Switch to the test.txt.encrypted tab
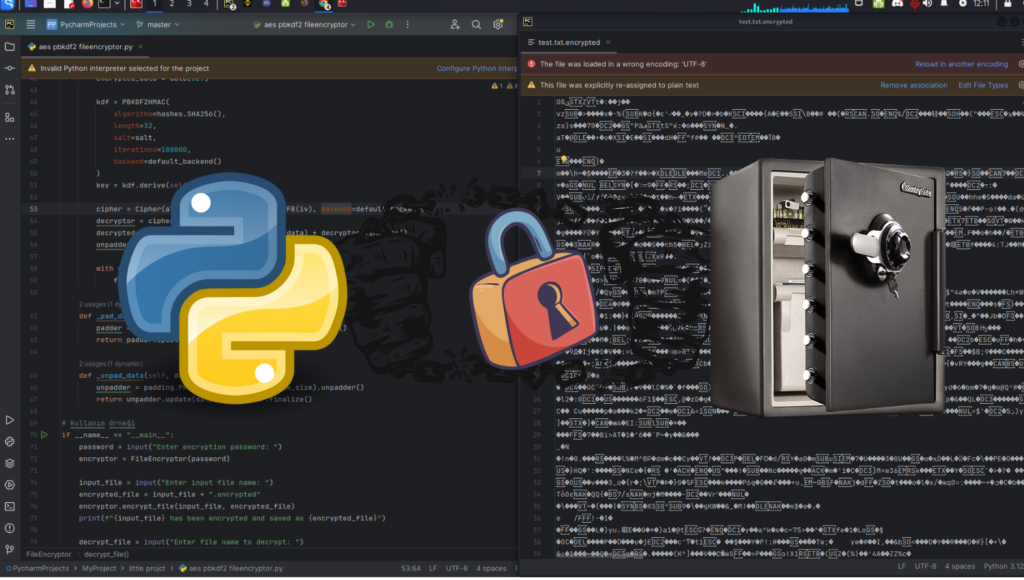Viewport: 1024px width, 580px height. click(570, 43)
